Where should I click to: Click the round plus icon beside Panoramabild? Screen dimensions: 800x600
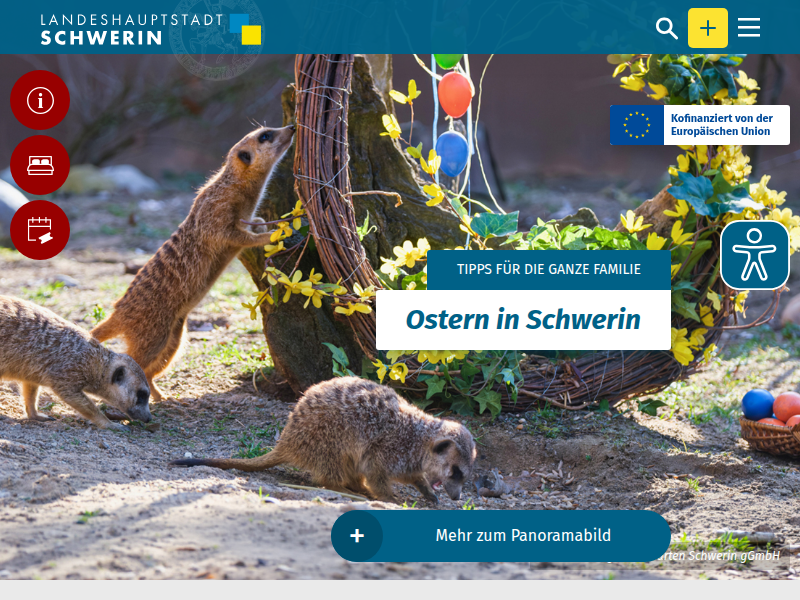click(x=357, y=536)
